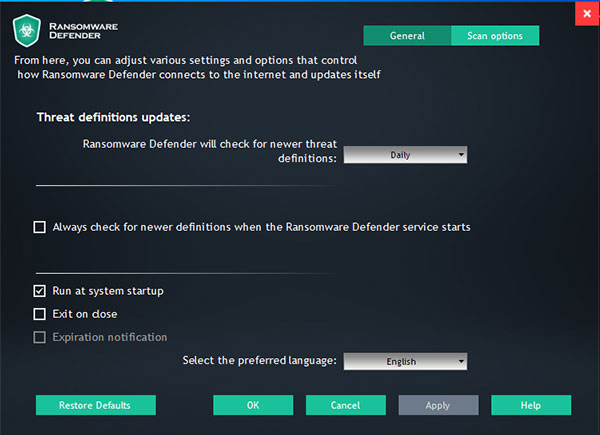Open the Scan options tab
600x435 pixels.
(495, 36)
